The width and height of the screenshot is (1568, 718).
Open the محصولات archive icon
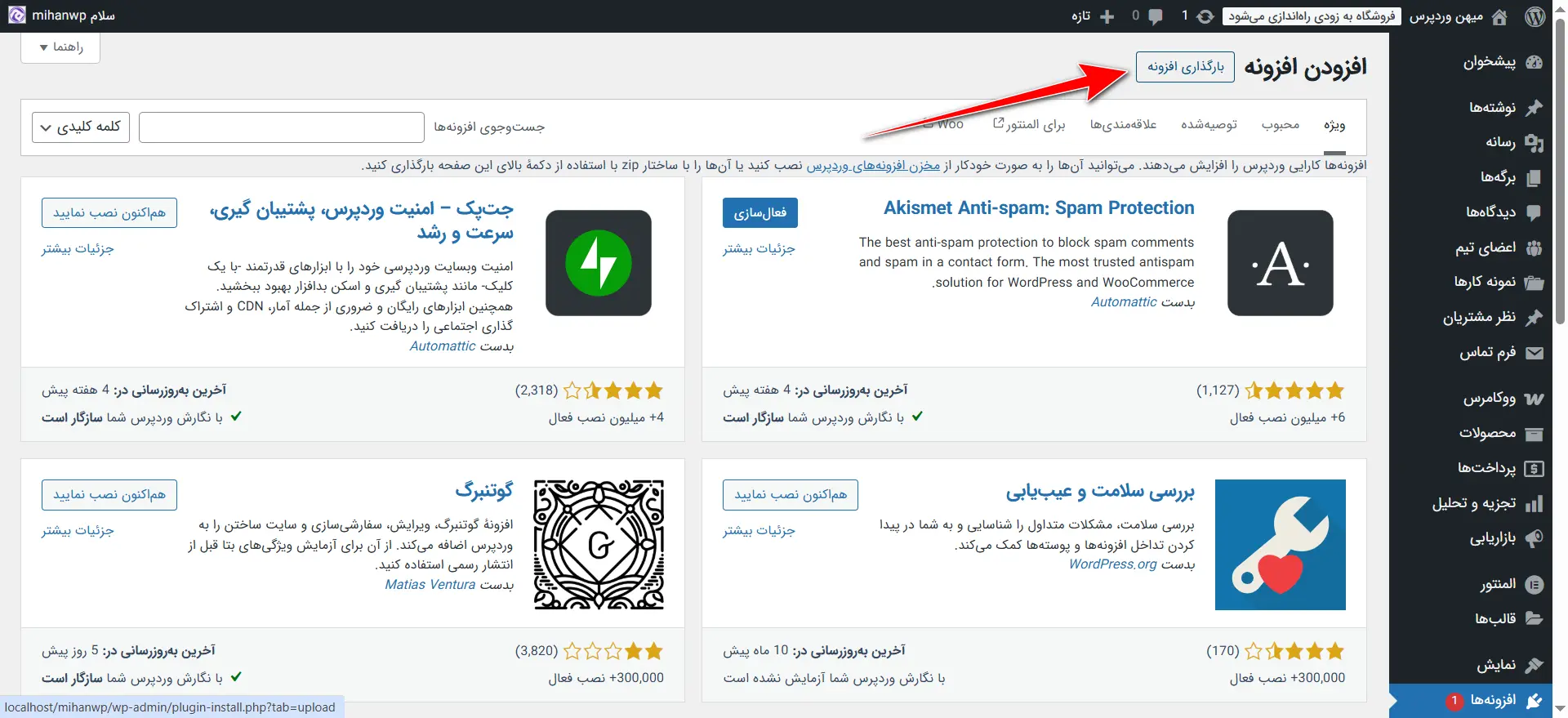[x=1535, y=434]
